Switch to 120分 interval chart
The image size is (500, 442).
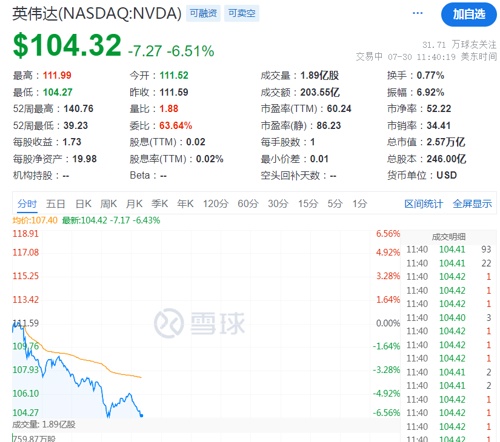216,204
